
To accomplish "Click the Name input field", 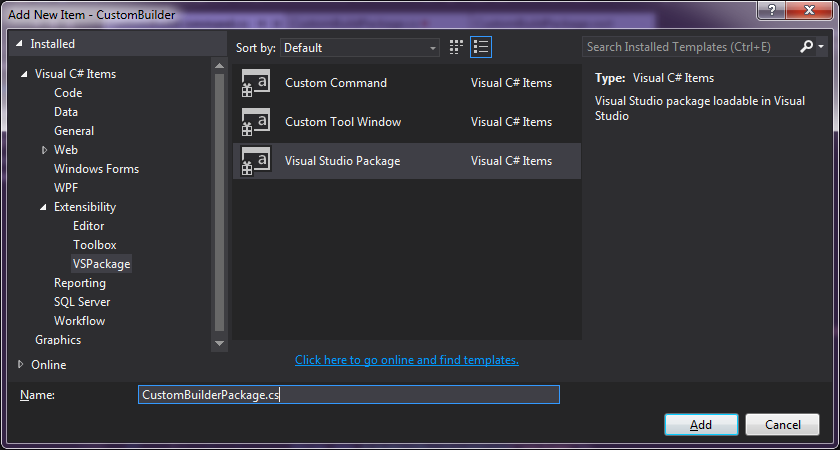I will pyautogui.click(x=349, y=395).
